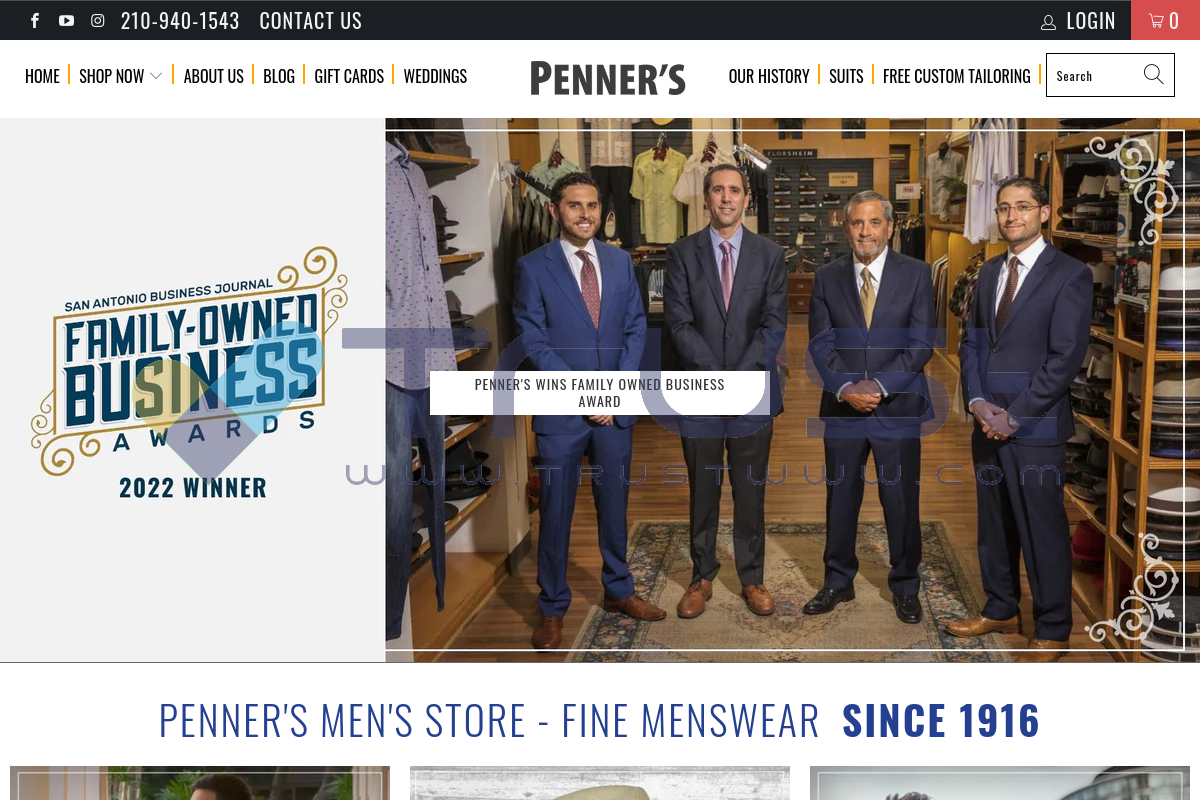The image size is (1200, 800).
Task: Click the user login icon
Action: point(1048,21)
